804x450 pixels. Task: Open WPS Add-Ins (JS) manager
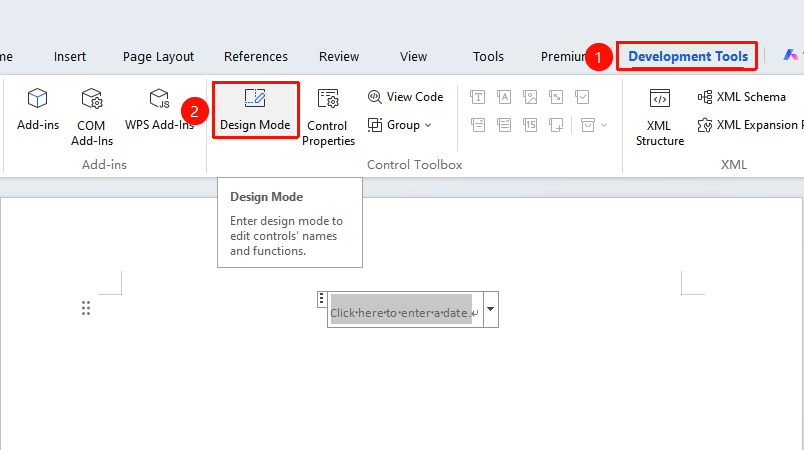click(x=159, y=109)
